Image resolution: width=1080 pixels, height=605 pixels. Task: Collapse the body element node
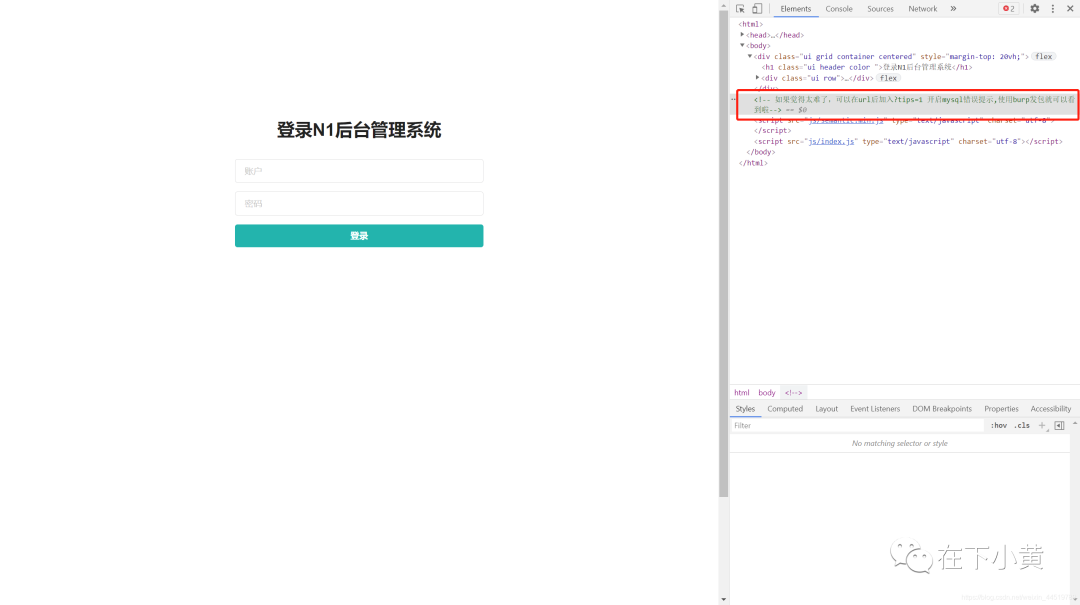point(742,45)
